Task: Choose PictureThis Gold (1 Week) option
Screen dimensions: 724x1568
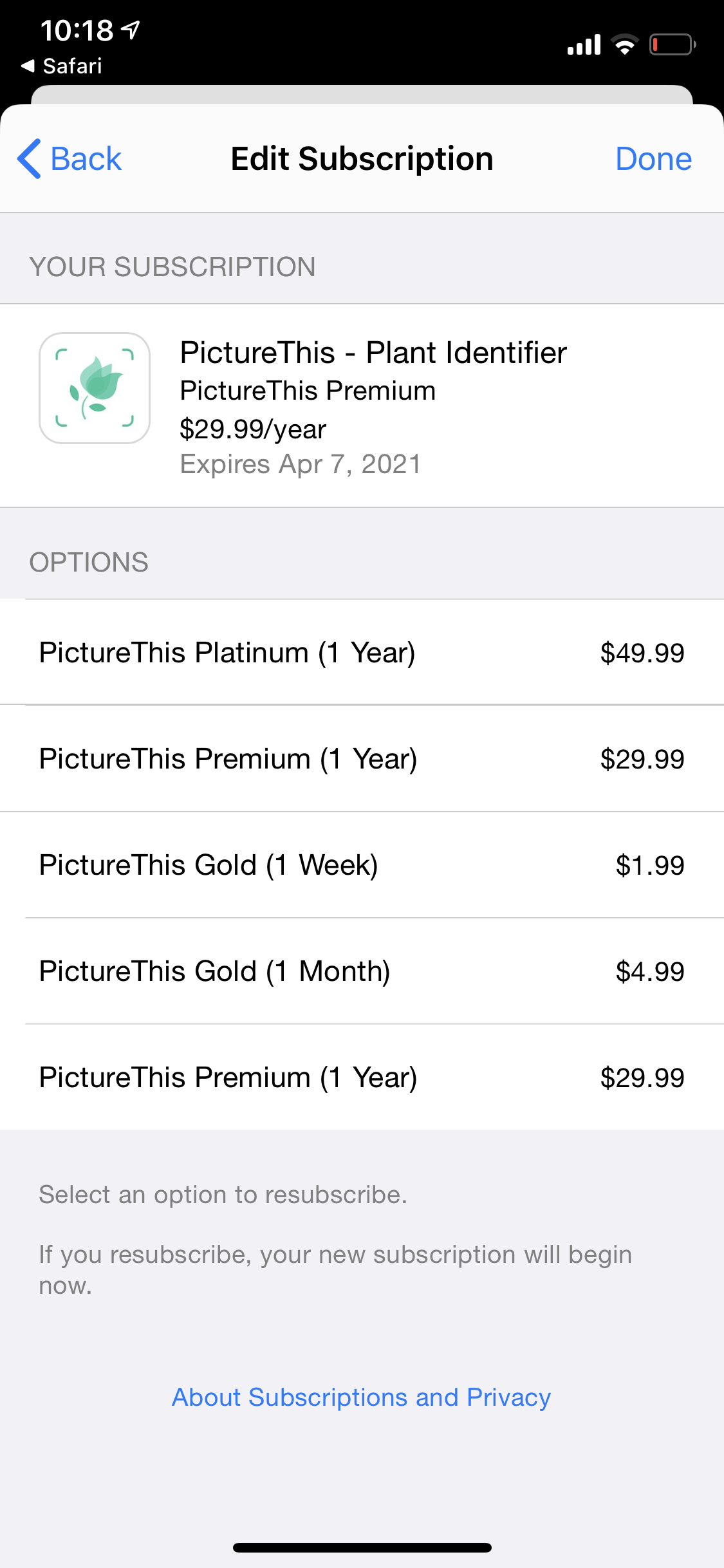Action: pyautogui.click(x=209, y=865)
